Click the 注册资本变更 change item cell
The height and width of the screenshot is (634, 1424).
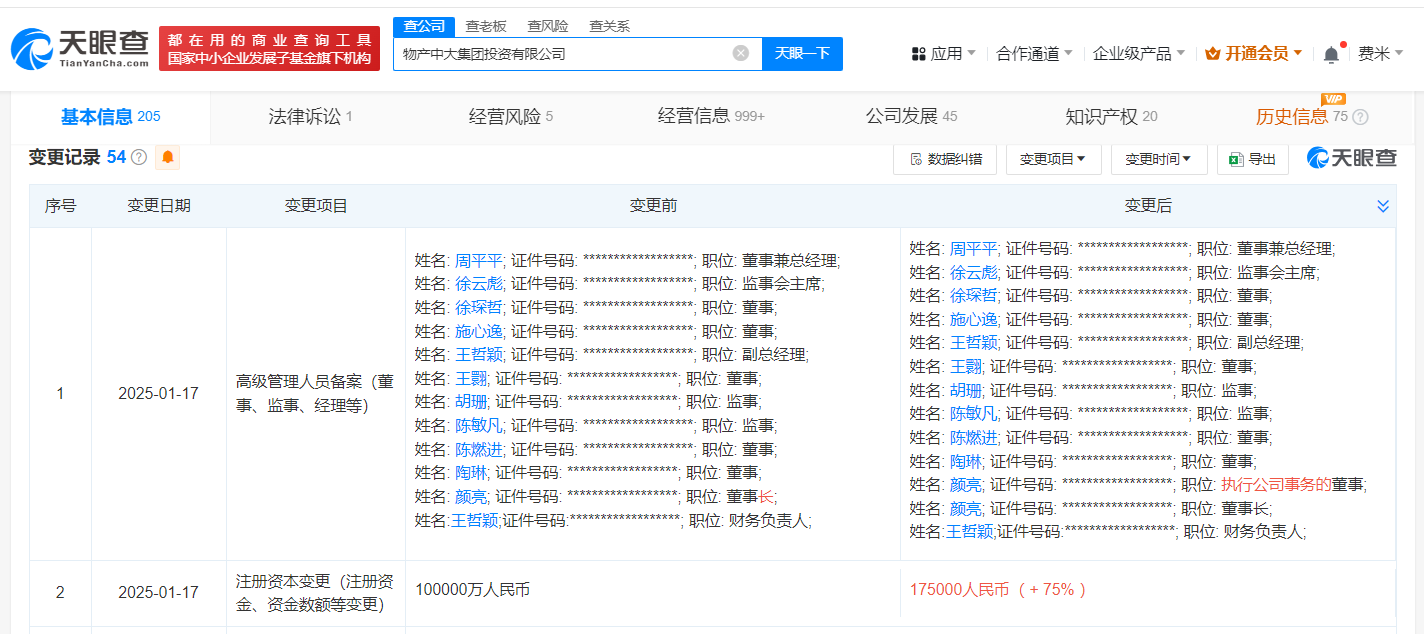click(316, 592)
